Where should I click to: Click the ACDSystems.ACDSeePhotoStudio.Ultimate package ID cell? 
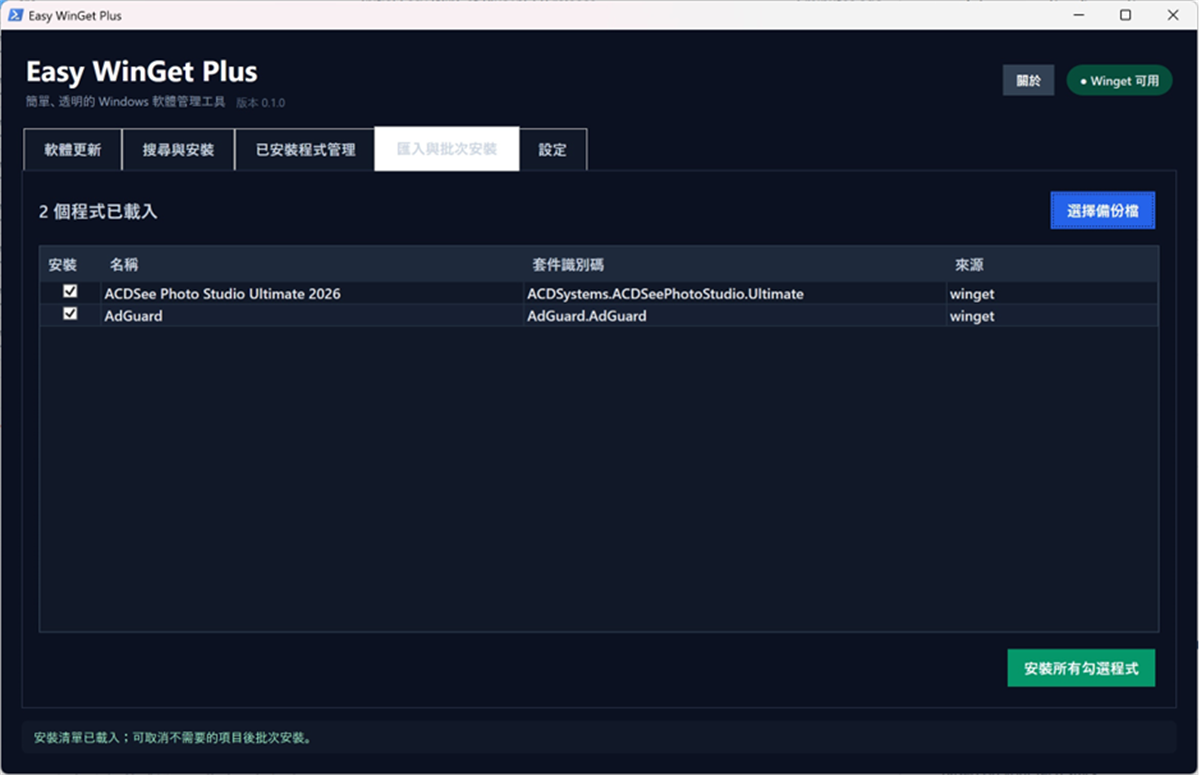[735, 293]
